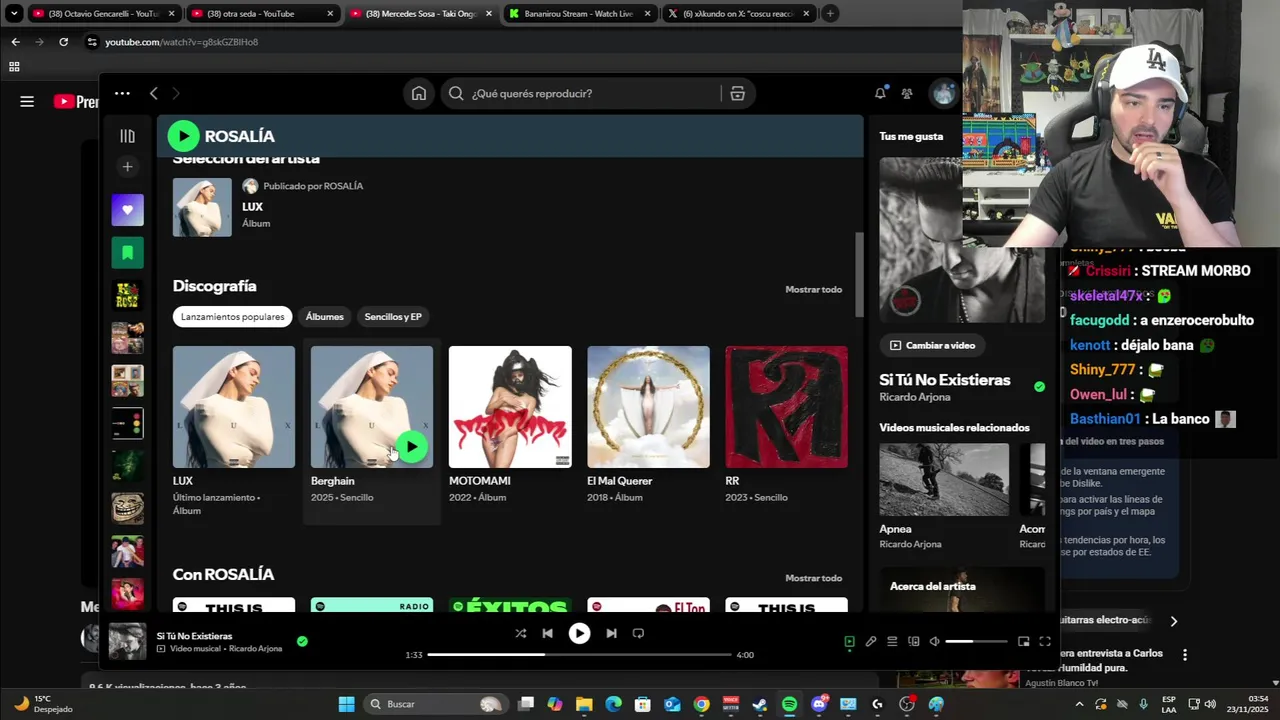Switch to the Bananirou Stream tab

pos(579,14)
